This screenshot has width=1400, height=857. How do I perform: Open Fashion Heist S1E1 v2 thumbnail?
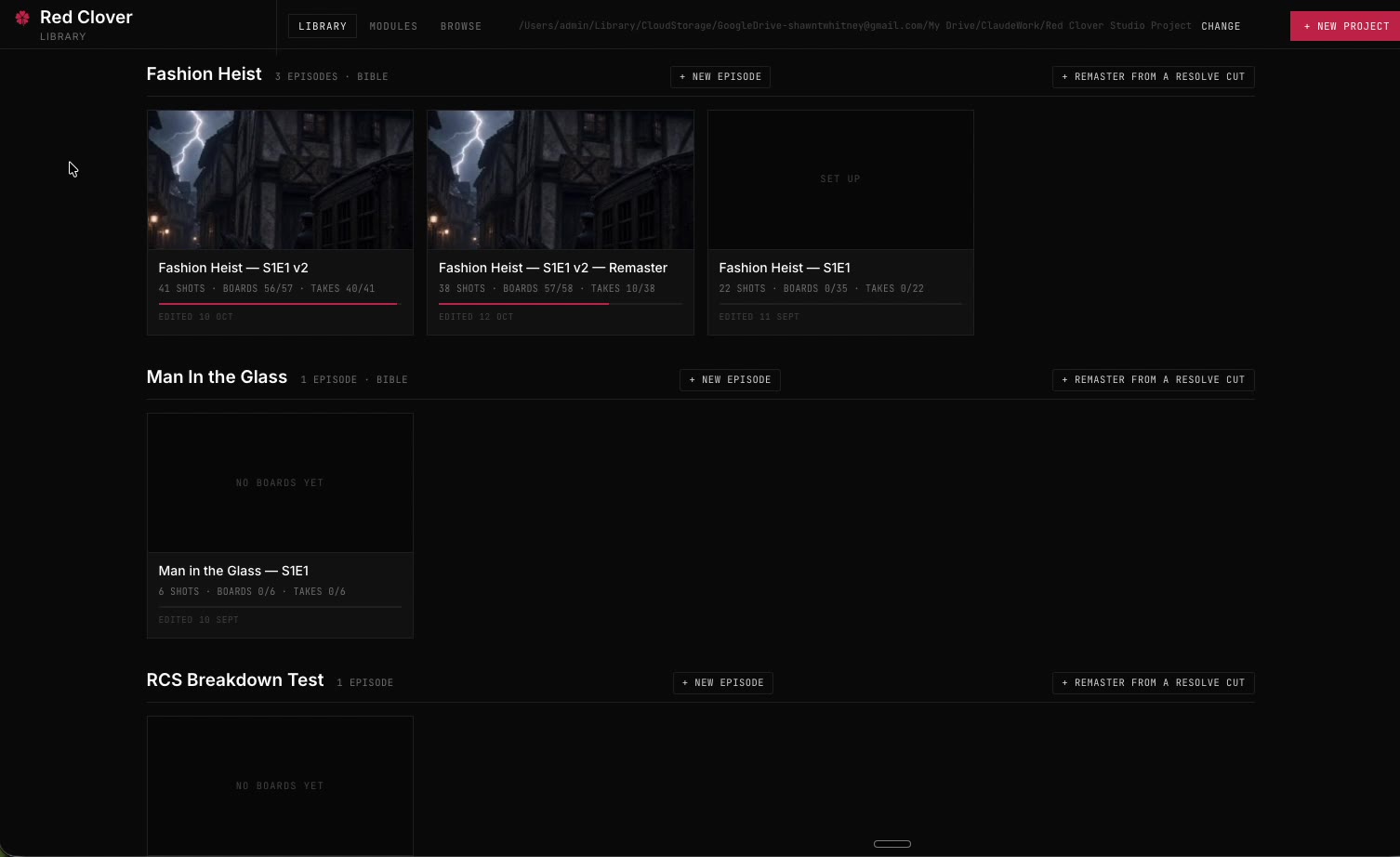tap(280, 180)
